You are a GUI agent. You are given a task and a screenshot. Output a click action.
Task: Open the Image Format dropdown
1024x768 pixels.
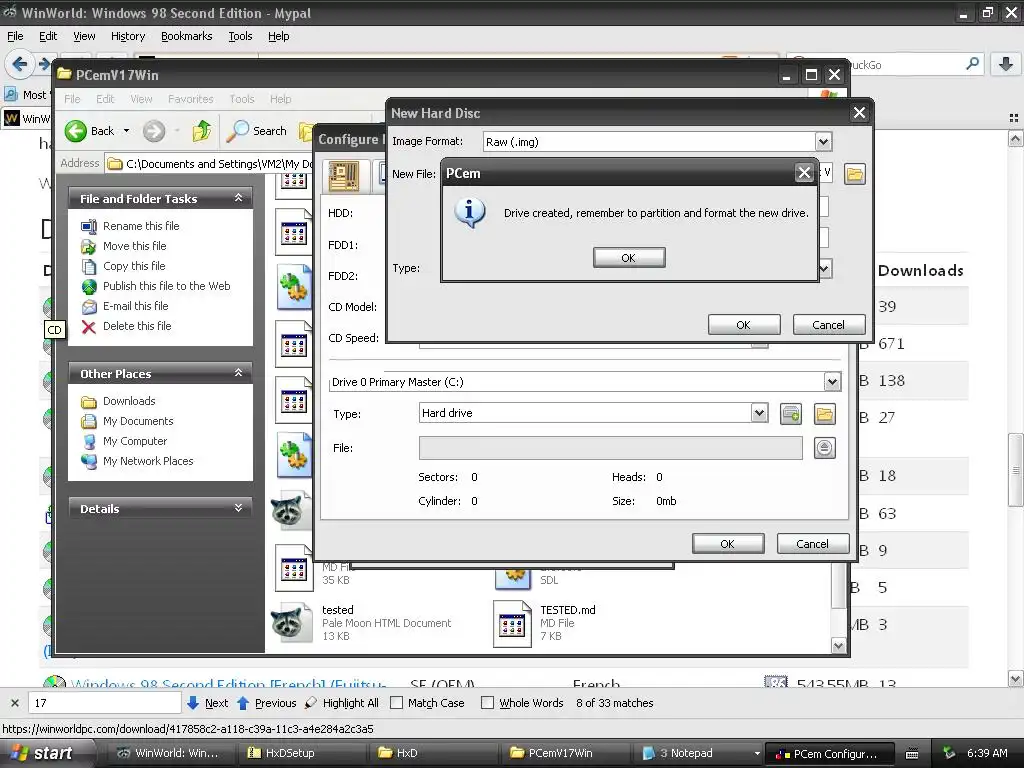(x=824, y=142)
